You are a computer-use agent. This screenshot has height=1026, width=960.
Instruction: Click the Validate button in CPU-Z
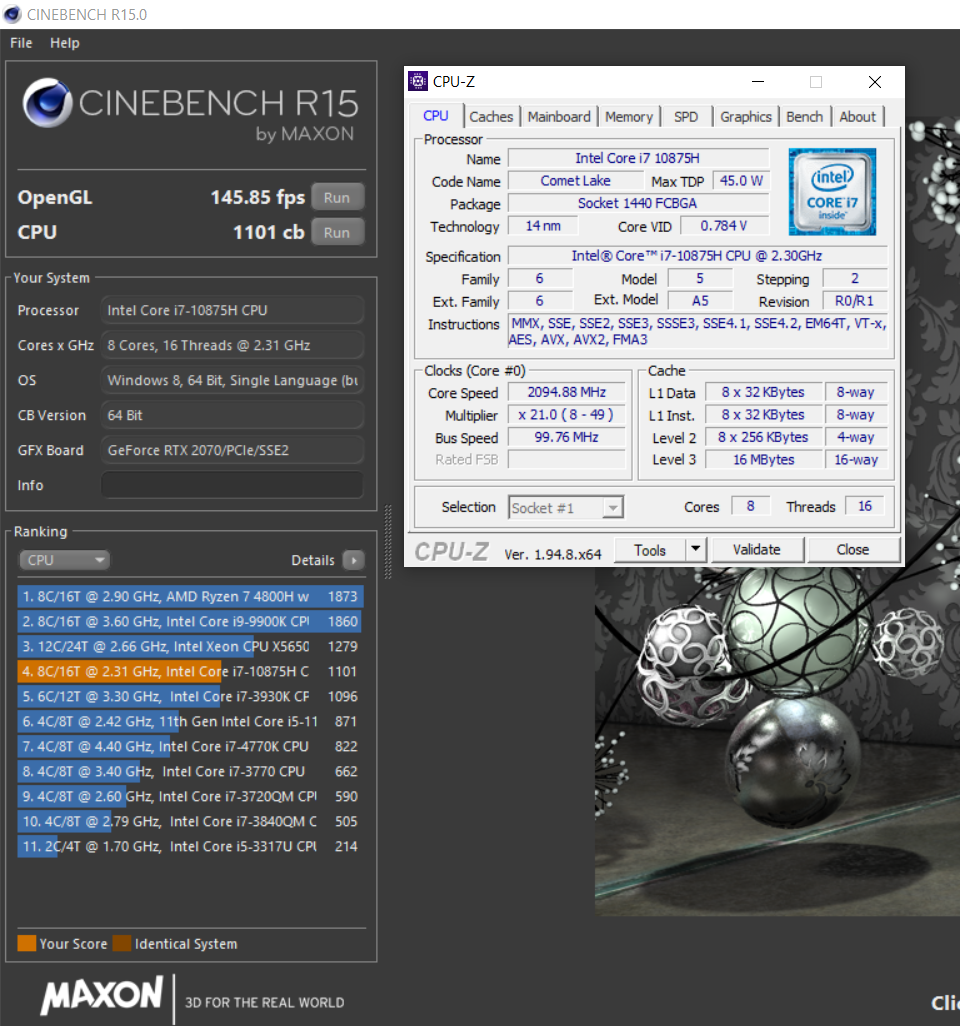pyautogui.click(x=756, y=550)
